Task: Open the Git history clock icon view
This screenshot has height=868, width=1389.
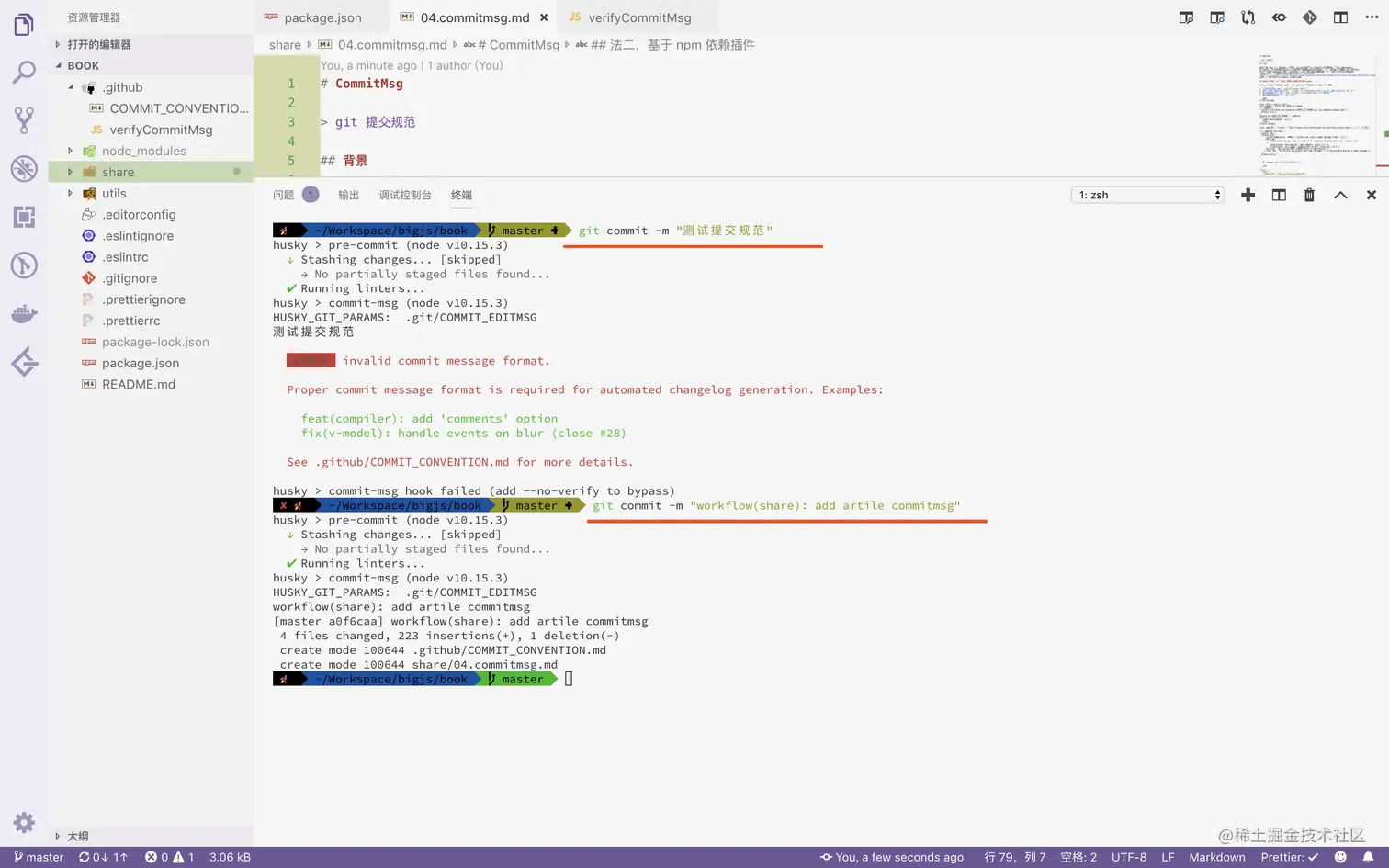Action: tap(24, 265)
